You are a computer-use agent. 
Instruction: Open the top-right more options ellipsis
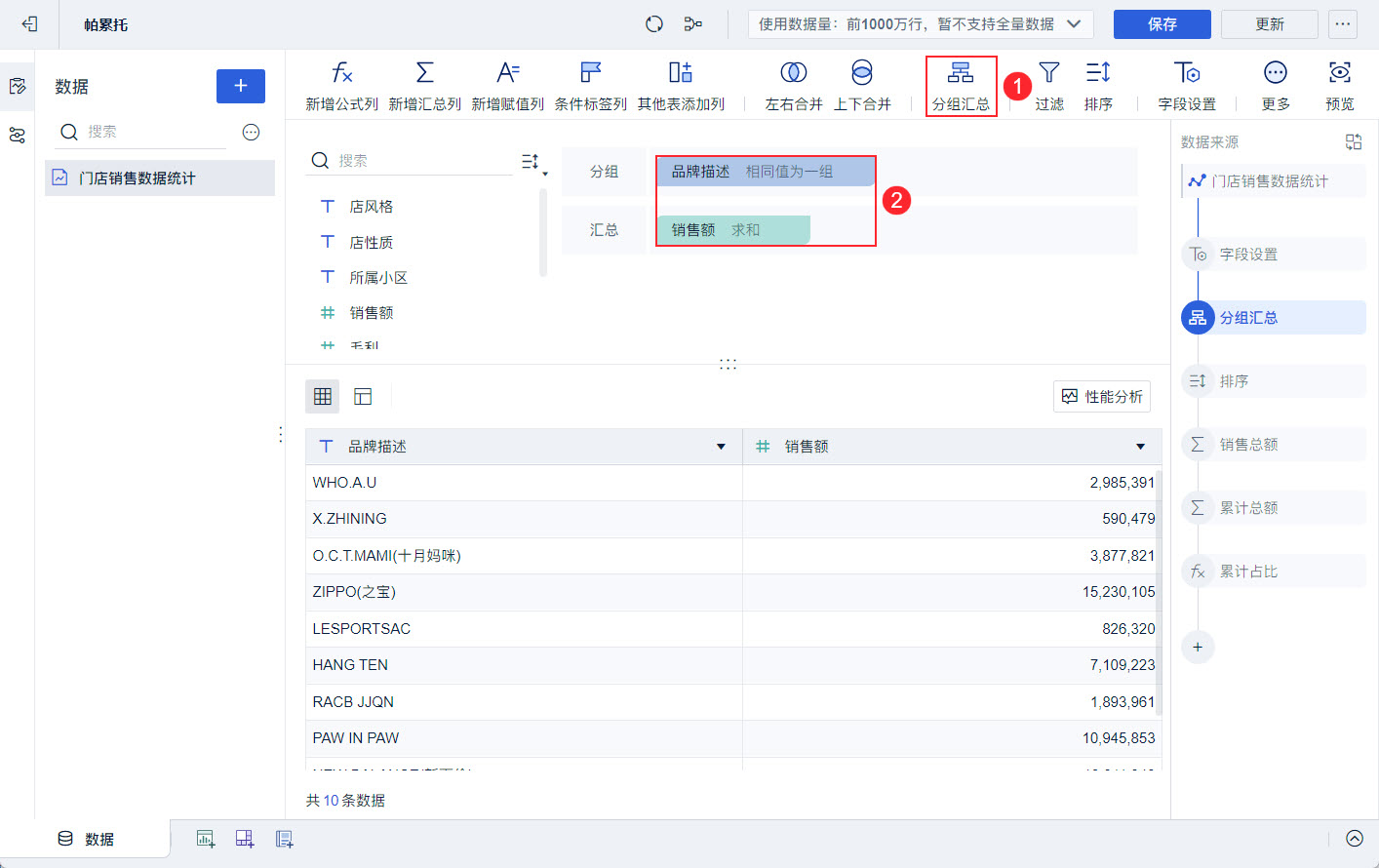(x=1343, y=24)
